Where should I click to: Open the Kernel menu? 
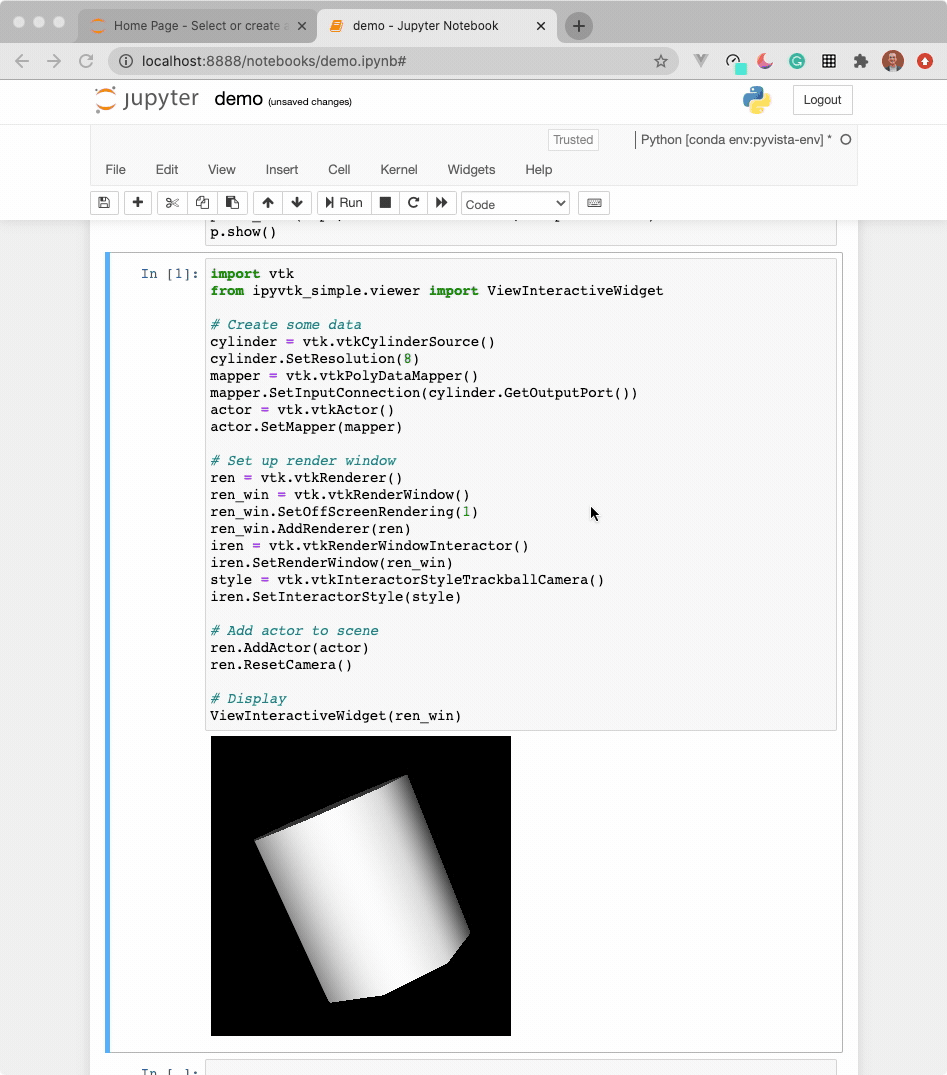click(398, 169)
